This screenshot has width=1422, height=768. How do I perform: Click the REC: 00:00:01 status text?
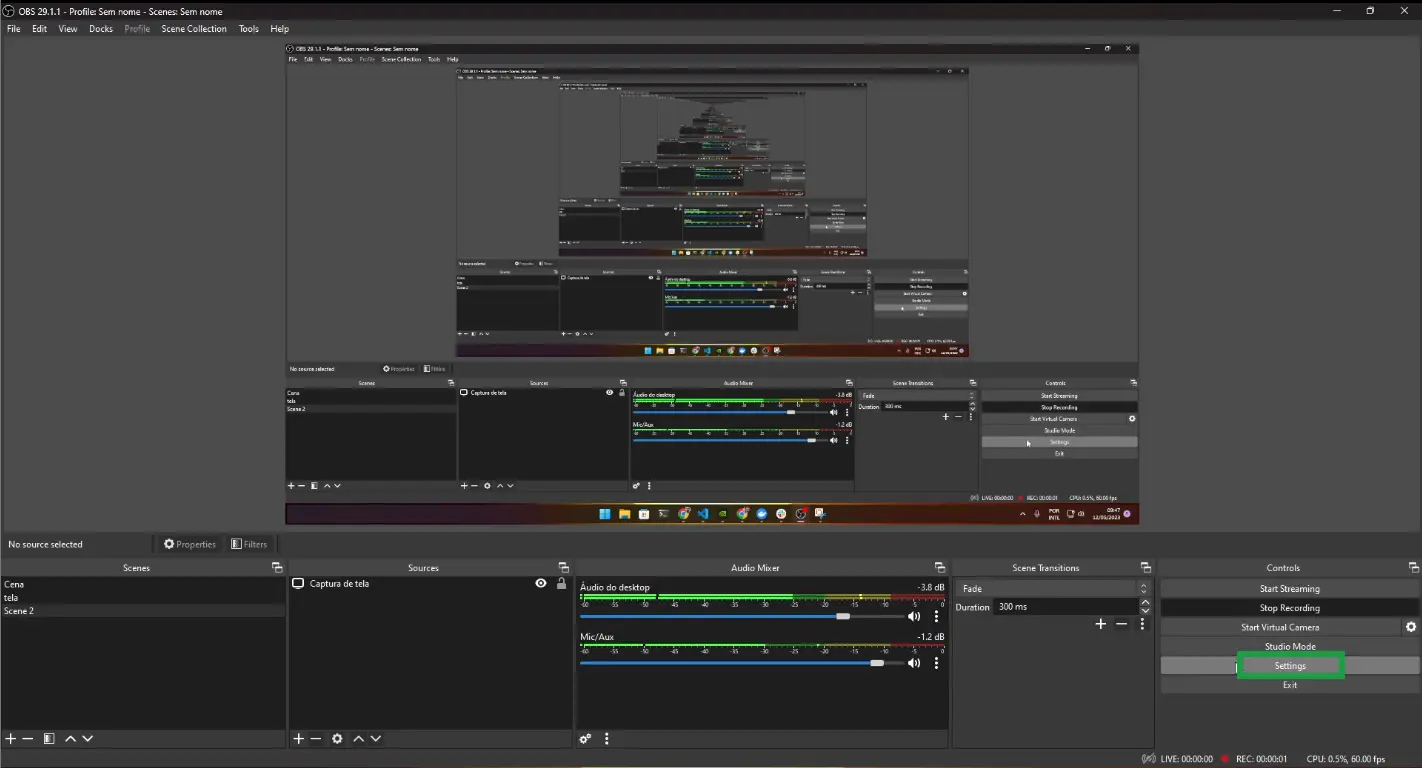pyautogui.click(x=1262, y=759)
